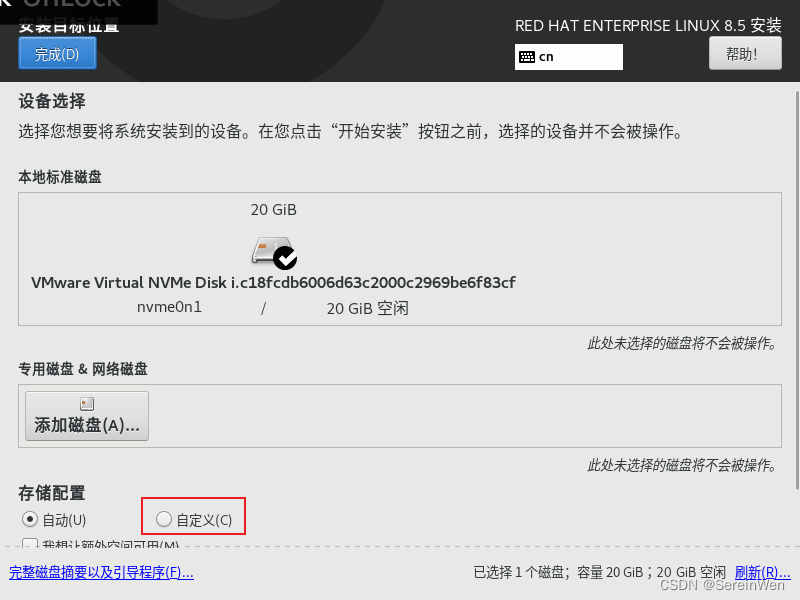Open the 帮助! help button

click(x=745, y=54)
